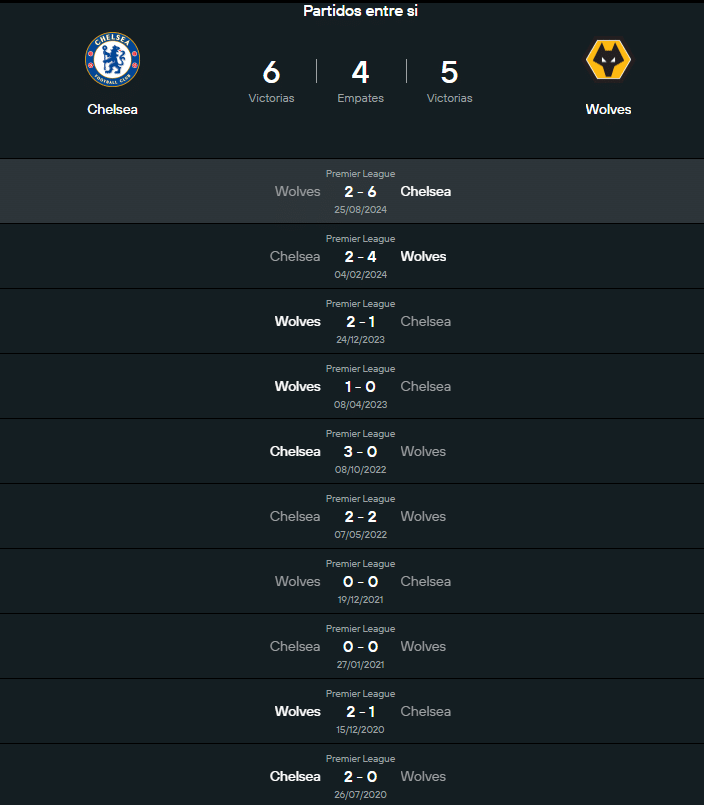Click the Partidos entre si heading
This screenshot has height=805, width=704.
coord(360,11)
